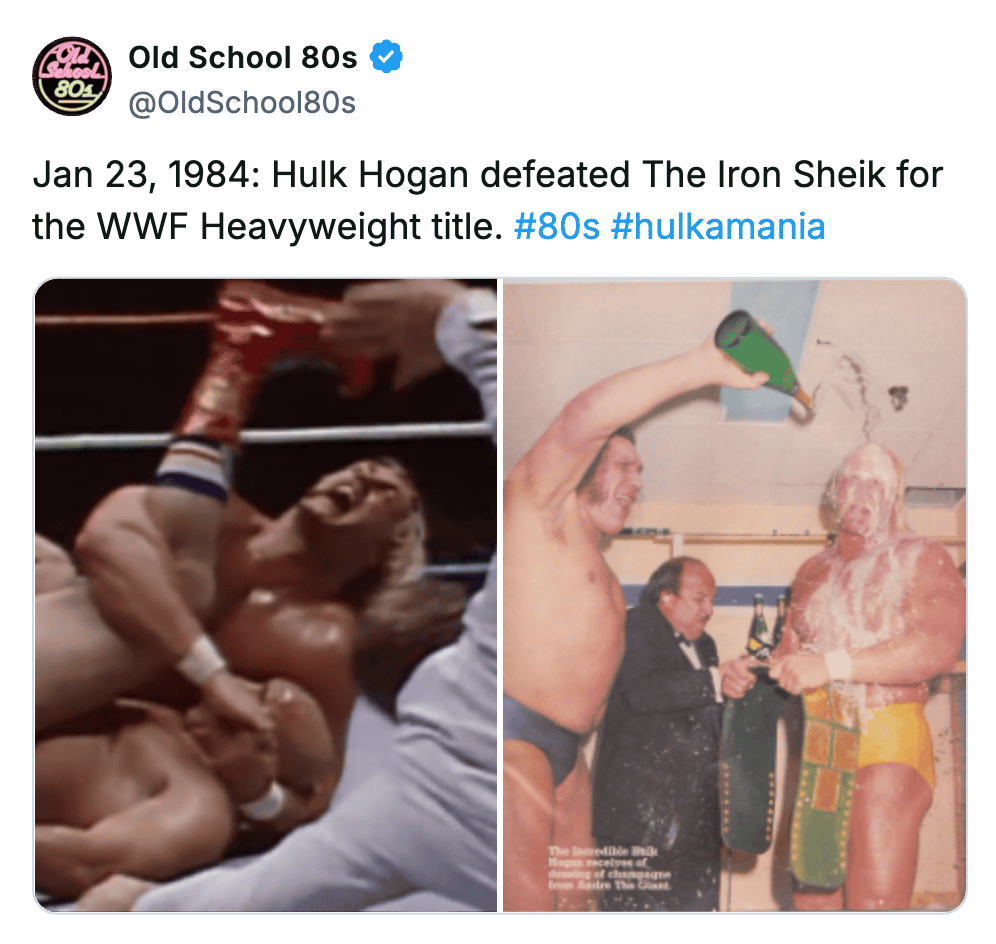Open the #80s hashtag
Screen dimensions: 996x944
pos(556,226)
